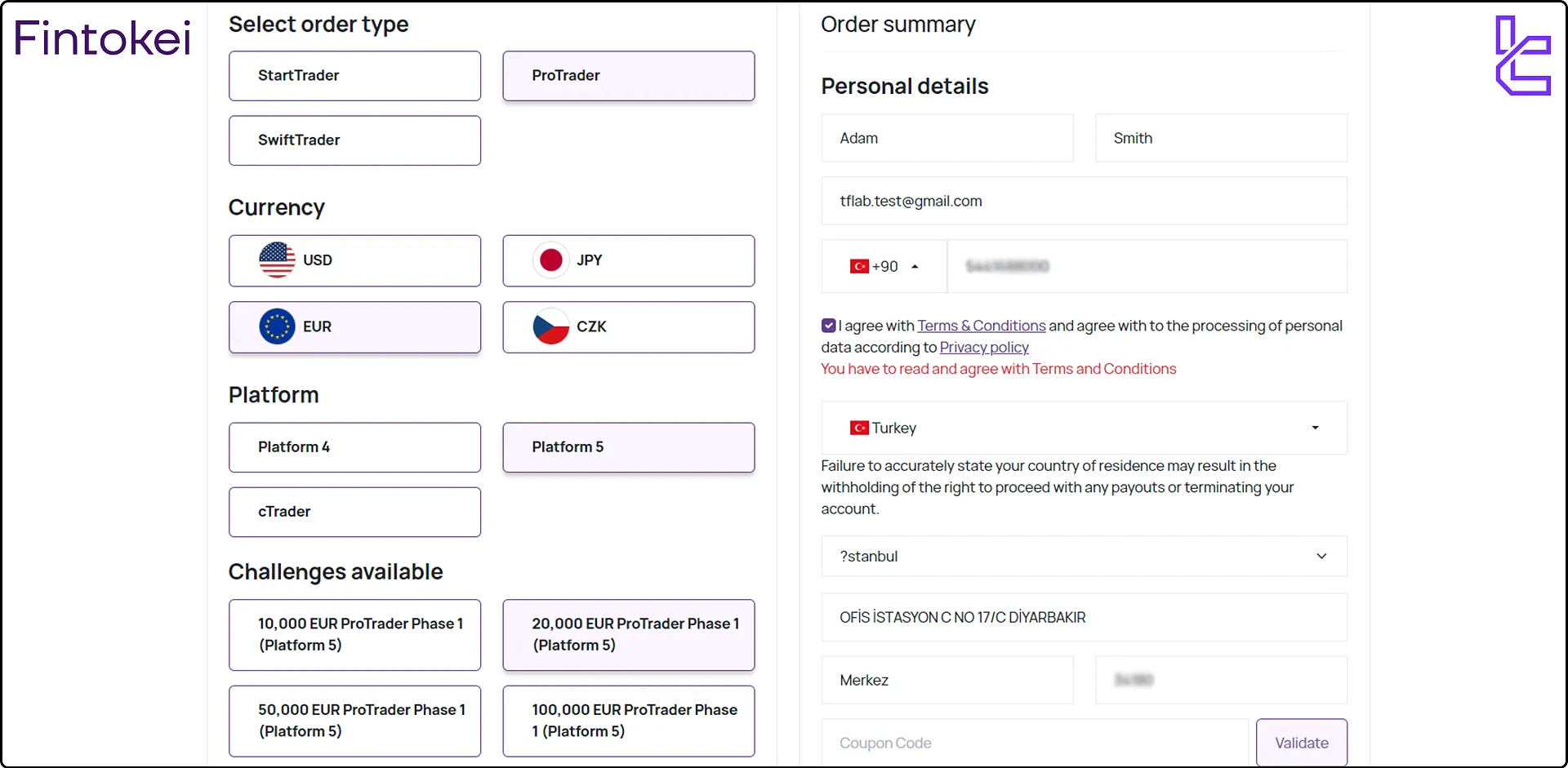Pick 10,000 EUR ProTrader Phase 1 challenge
The height and width of the screenshot is (768, 1568).
pos(355,635)
